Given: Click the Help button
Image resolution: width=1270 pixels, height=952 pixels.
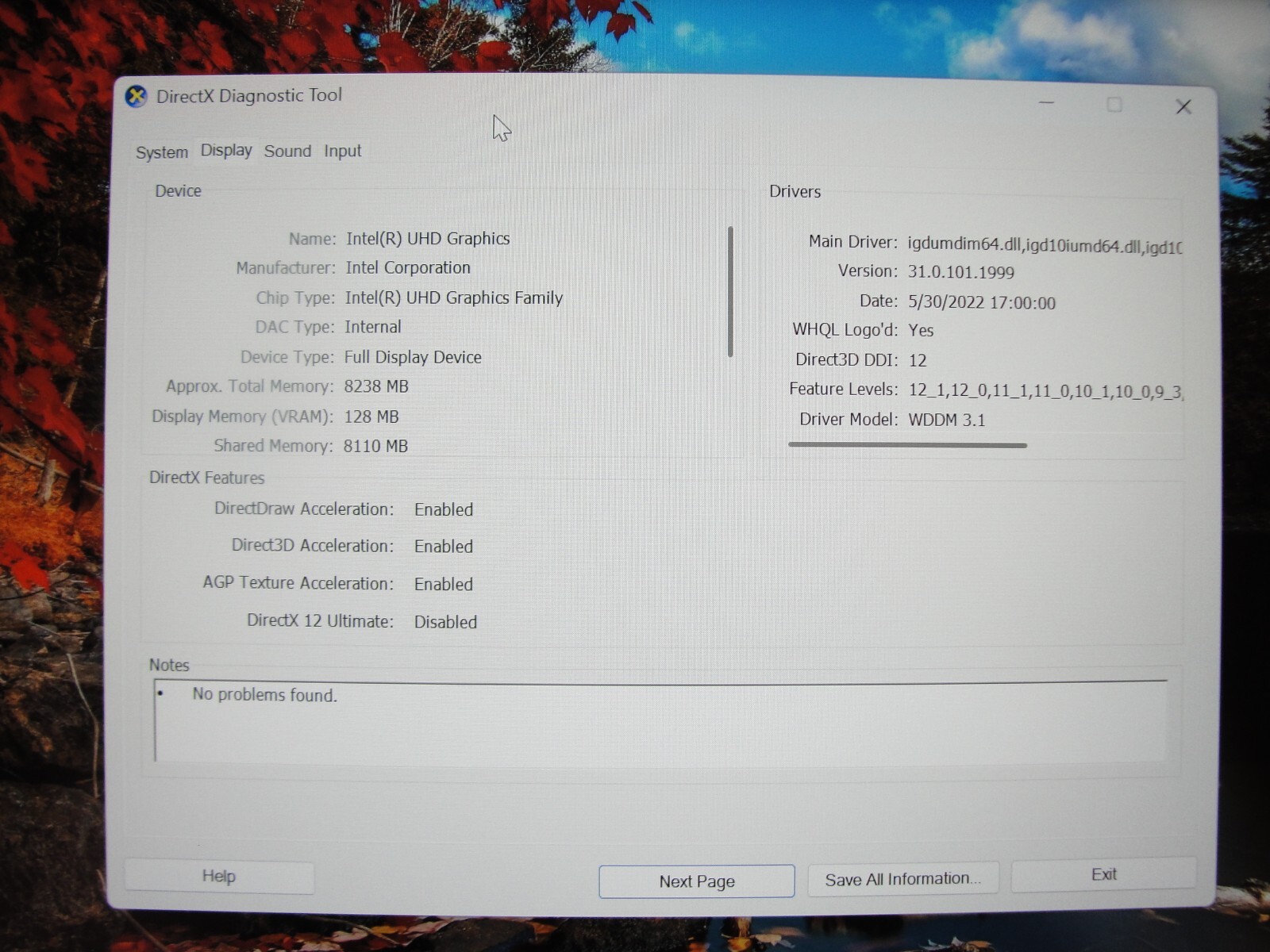Looking at the screenshot, I should (219, 877).
